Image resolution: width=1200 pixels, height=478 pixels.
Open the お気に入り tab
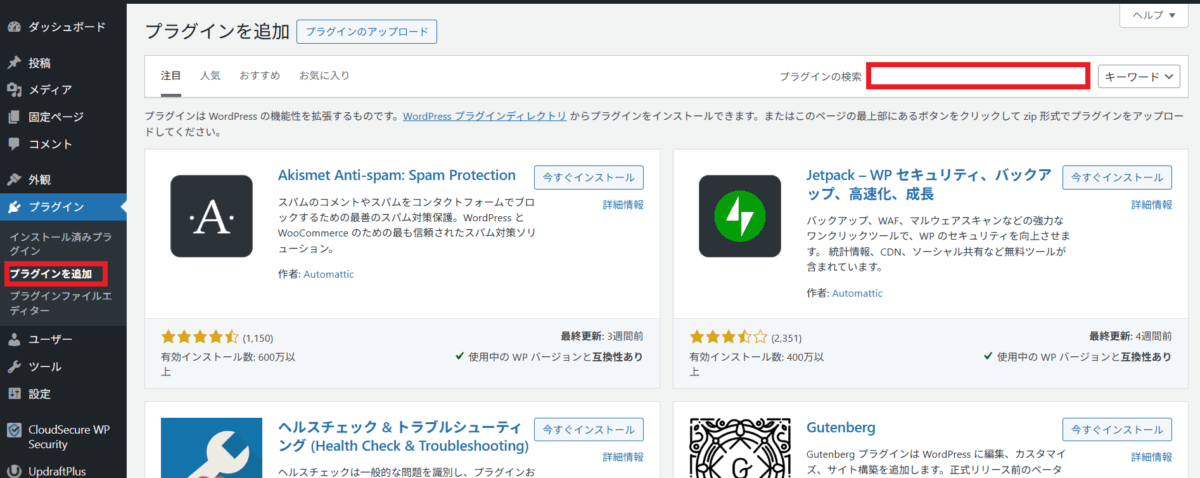coord(324,76)
